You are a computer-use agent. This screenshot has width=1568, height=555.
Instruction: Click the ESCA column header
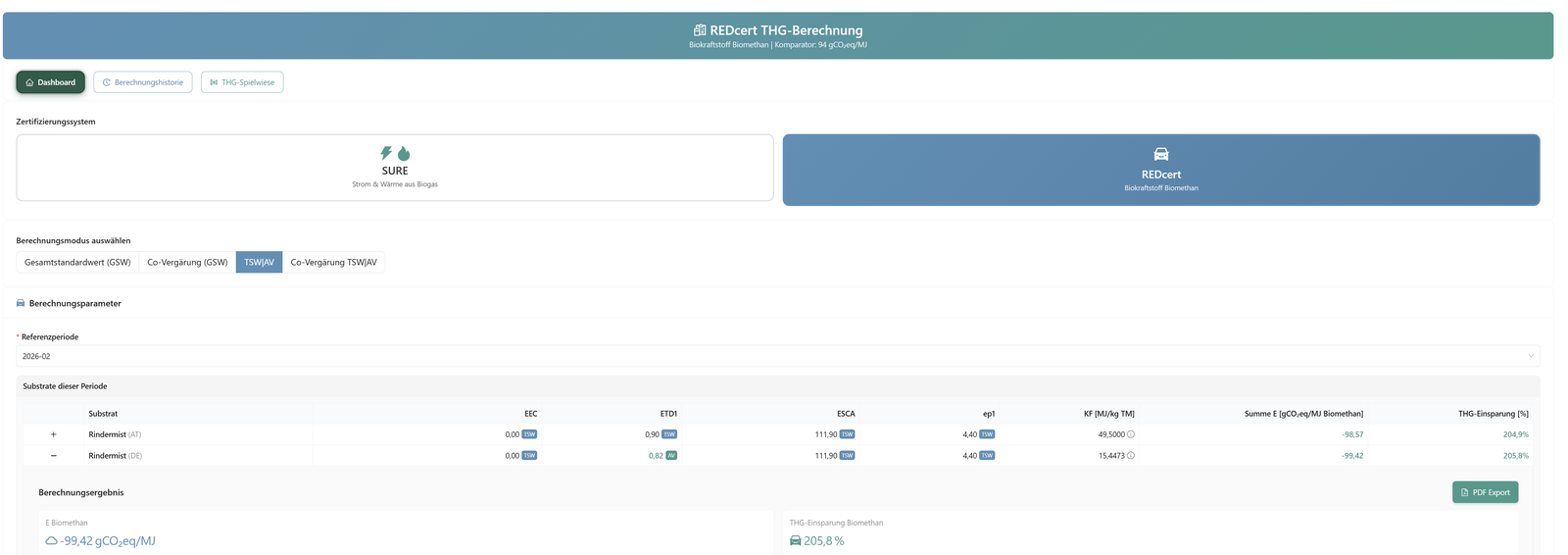coord(846,414)
